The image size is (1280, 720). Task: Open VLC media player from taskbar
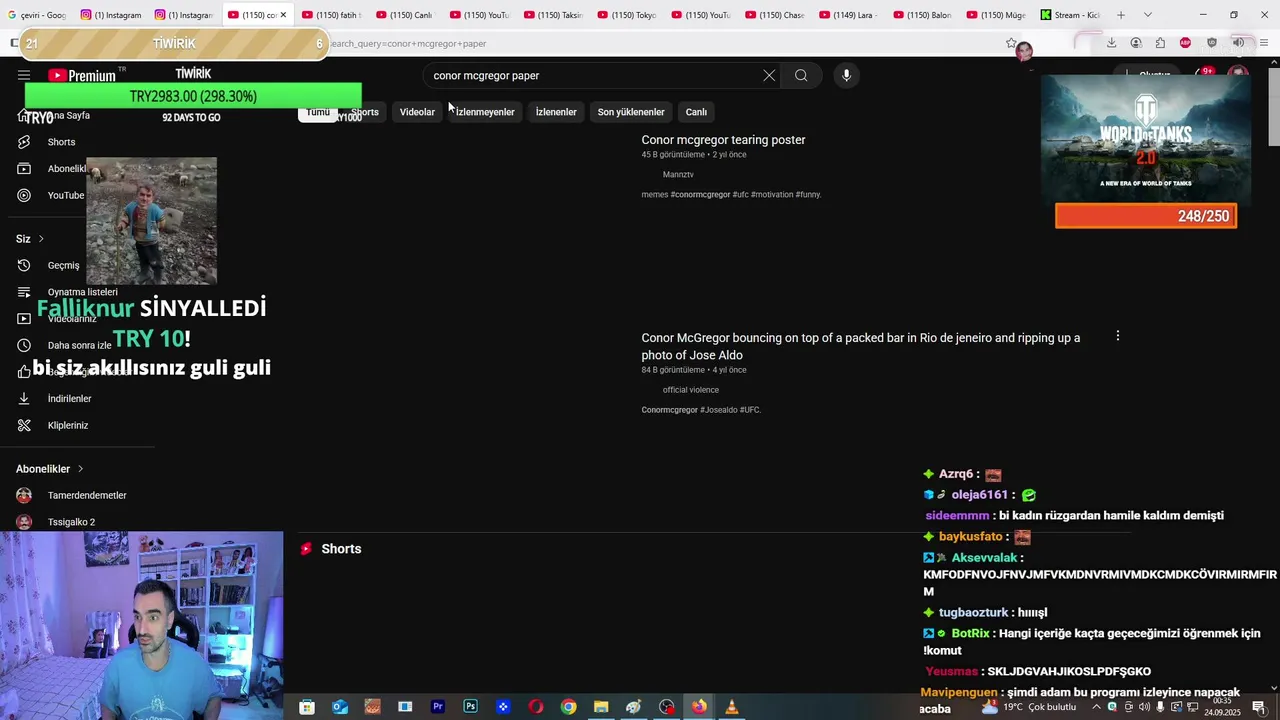[x=732, y=707]
